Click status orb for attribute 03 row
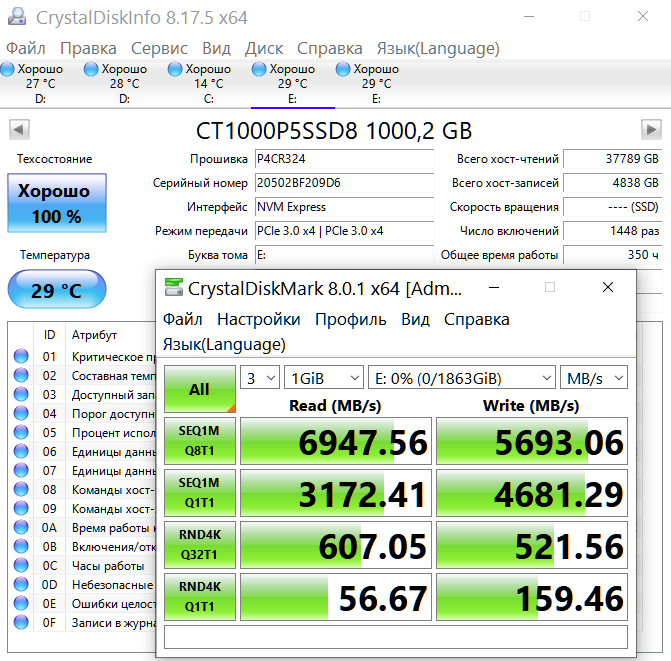Image resolution: width=671 pixels, height=661 pixels. 21,394
